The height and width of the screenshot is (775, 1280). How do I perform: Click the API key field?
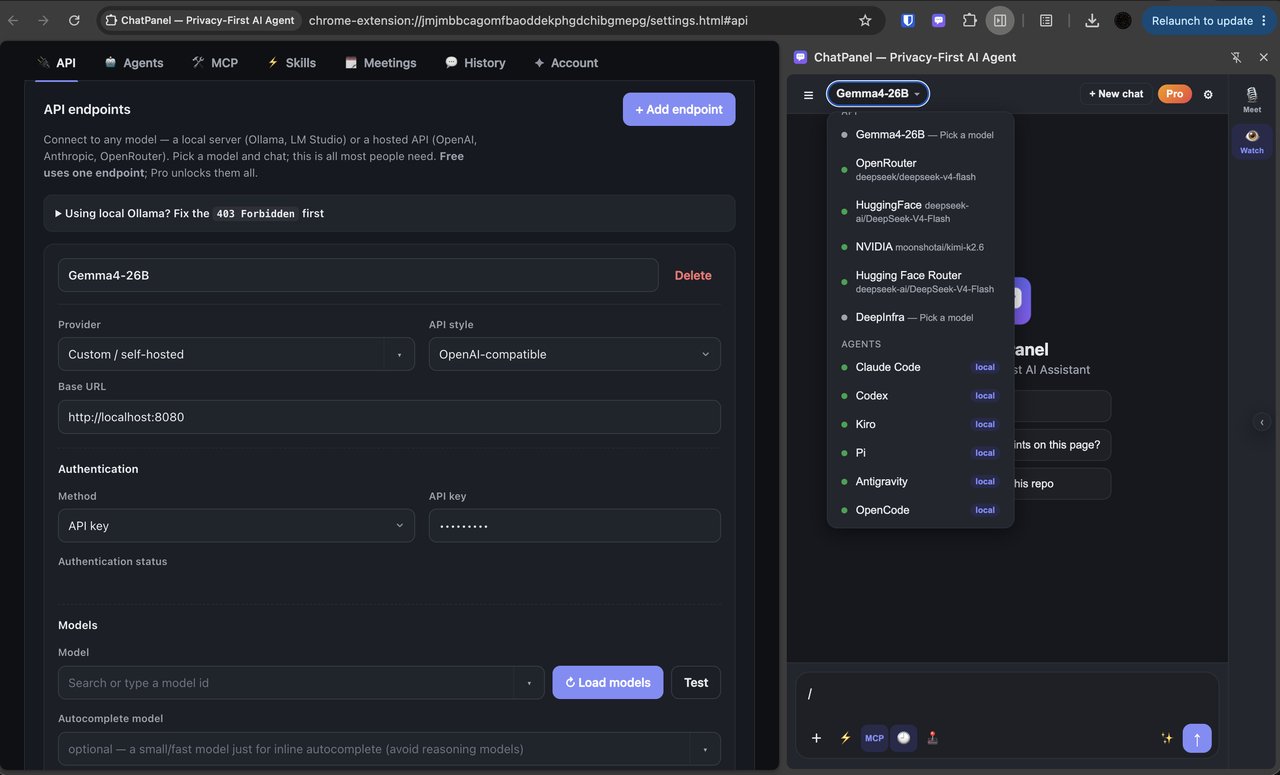pyautogui.click(x=575, y=526)
